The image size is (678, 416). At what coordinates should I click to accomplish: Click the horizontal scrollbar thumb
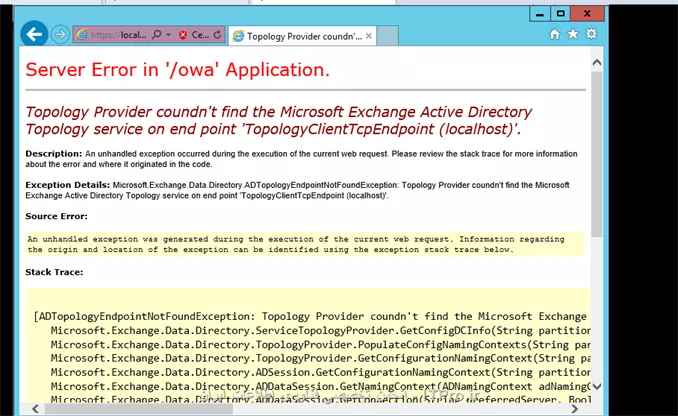pyautogui.click(x=139, y=409)
